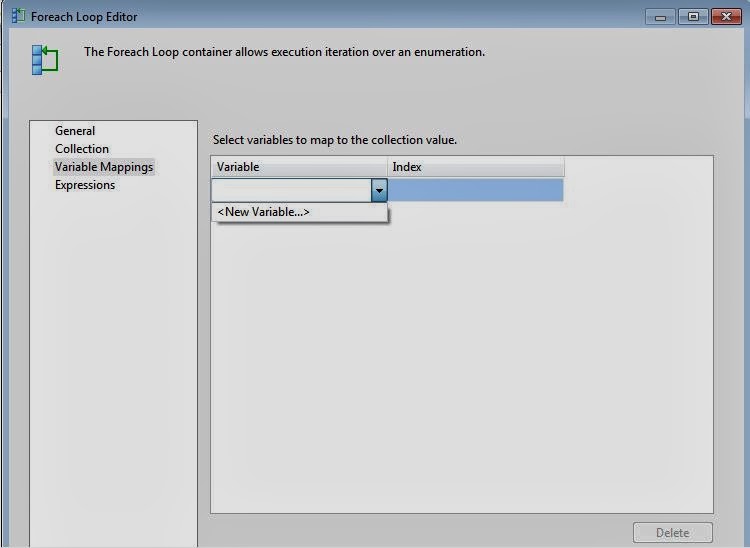
Task: Close the Foreach Loop Editor window
Action: click(x=726, y=17)
